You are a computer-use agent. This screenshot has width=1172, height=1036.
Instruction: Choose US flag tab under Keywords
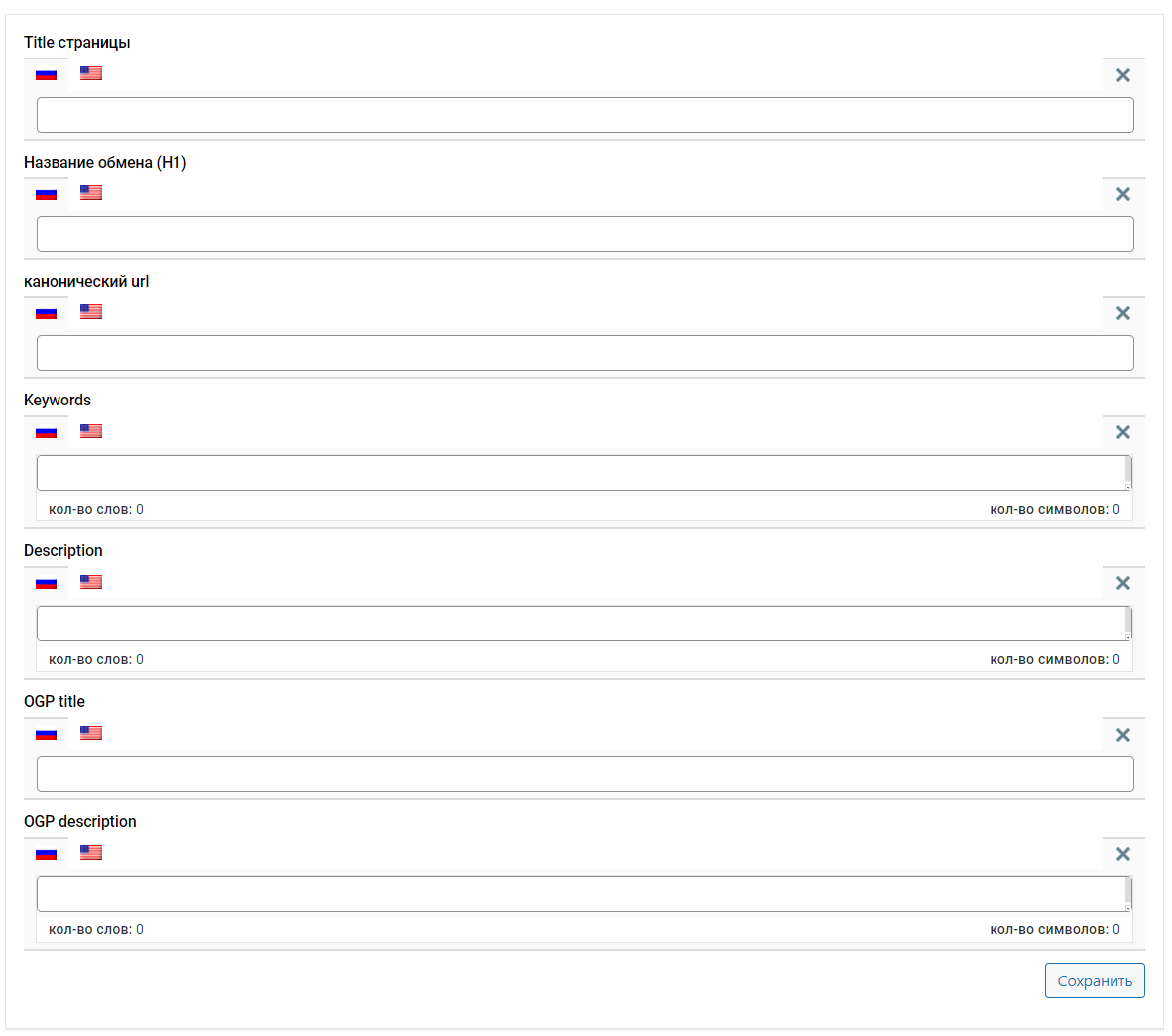pyautogui.click(x=91, y=431)
